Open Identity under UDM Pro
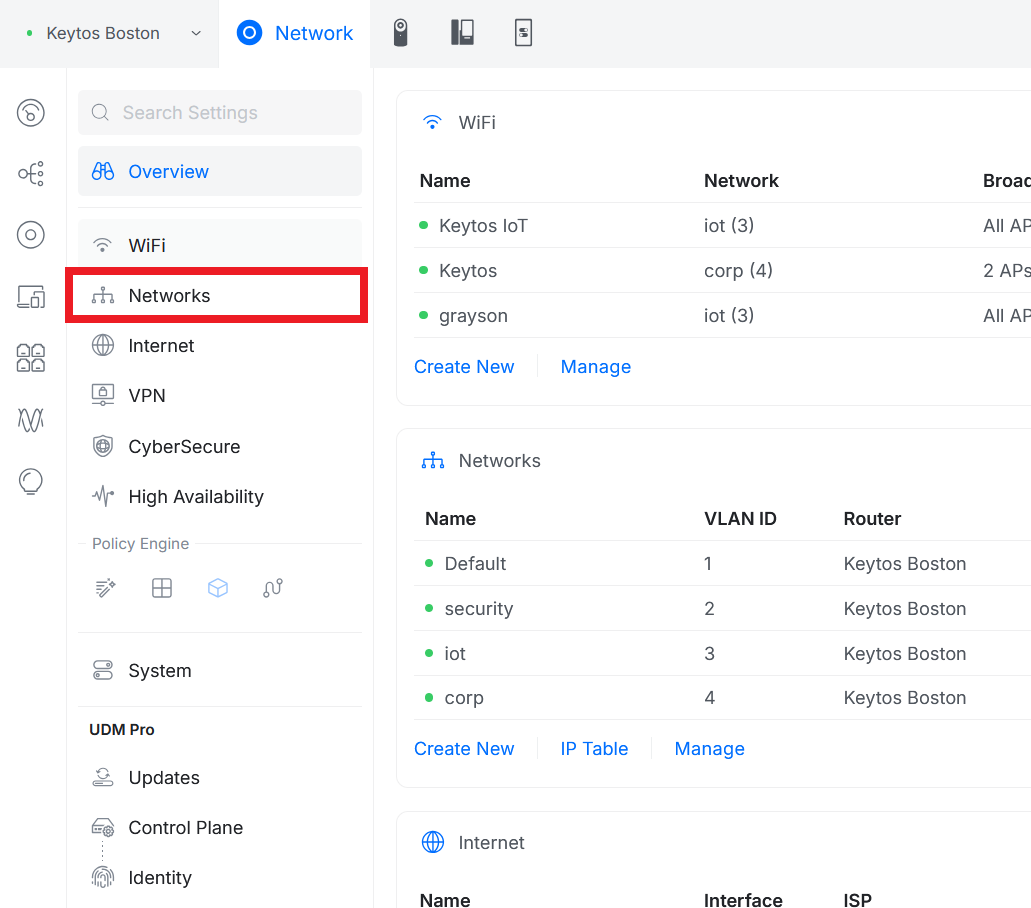 pos(220,877)
